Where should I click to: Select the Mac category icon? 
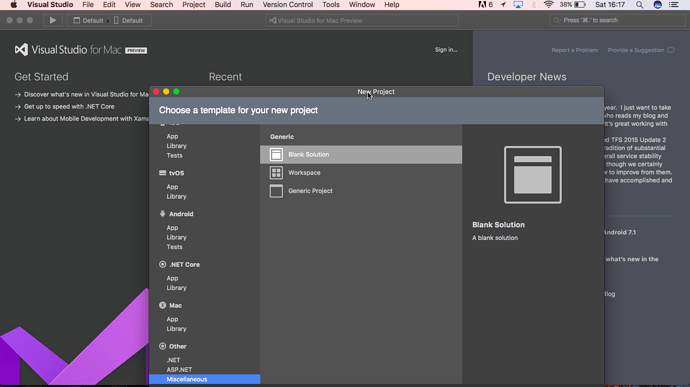tap(162, 305)
